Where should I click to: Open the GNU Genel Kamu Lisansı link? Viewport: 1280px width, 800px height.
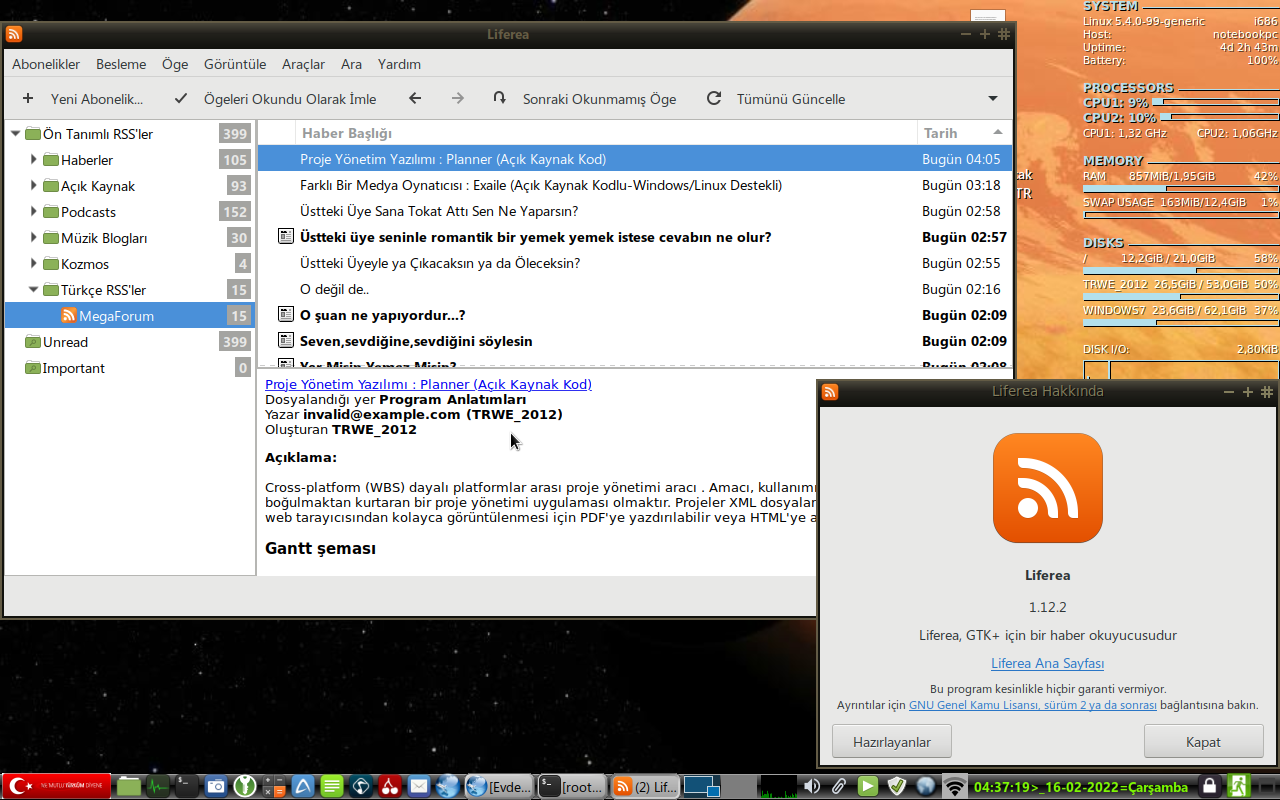pos(1033,705)
